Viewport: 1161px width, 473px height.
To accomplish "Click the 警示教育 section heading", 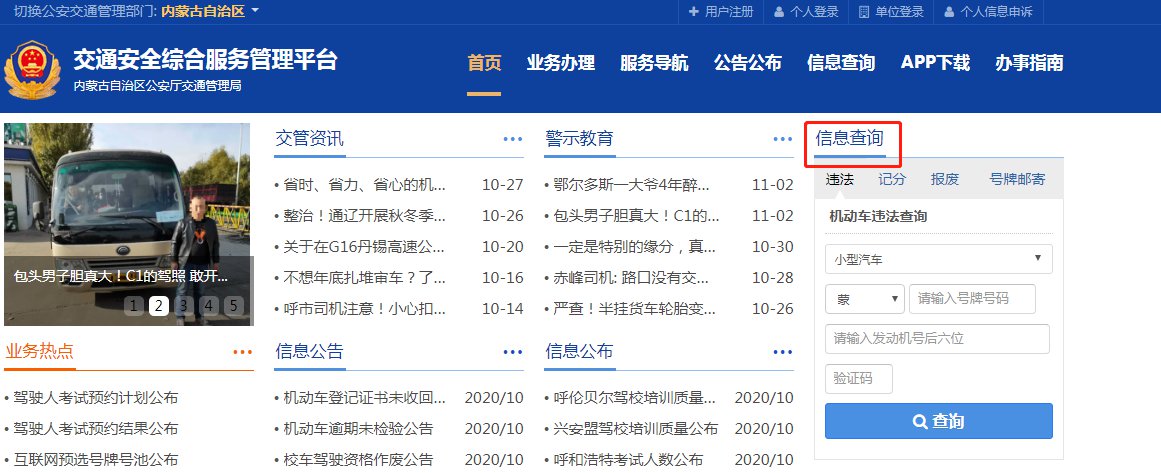I will 579,138.
